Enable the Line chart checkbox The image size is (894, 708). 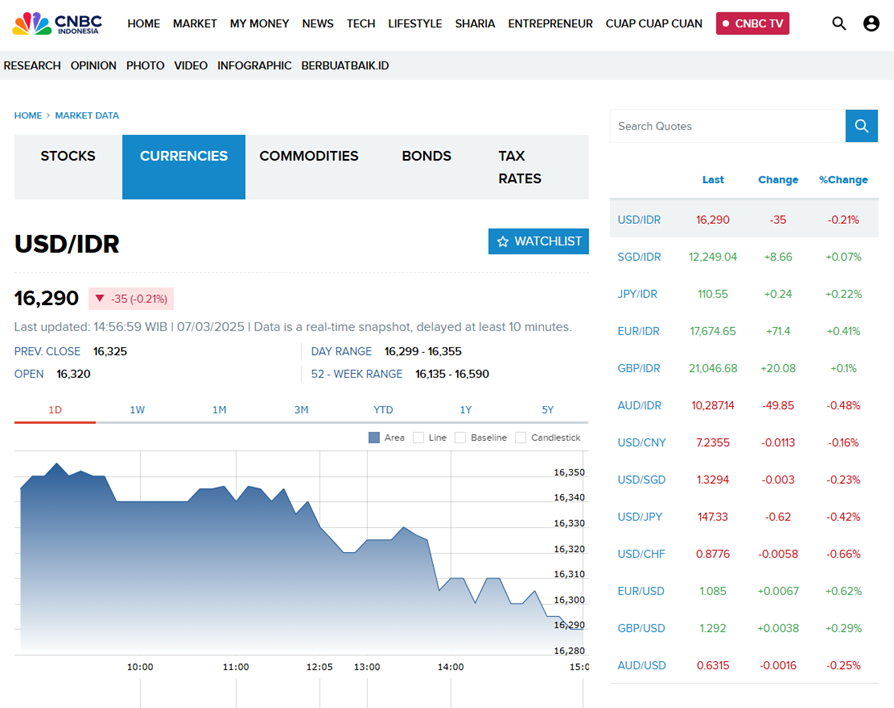(x=418, y=437)
